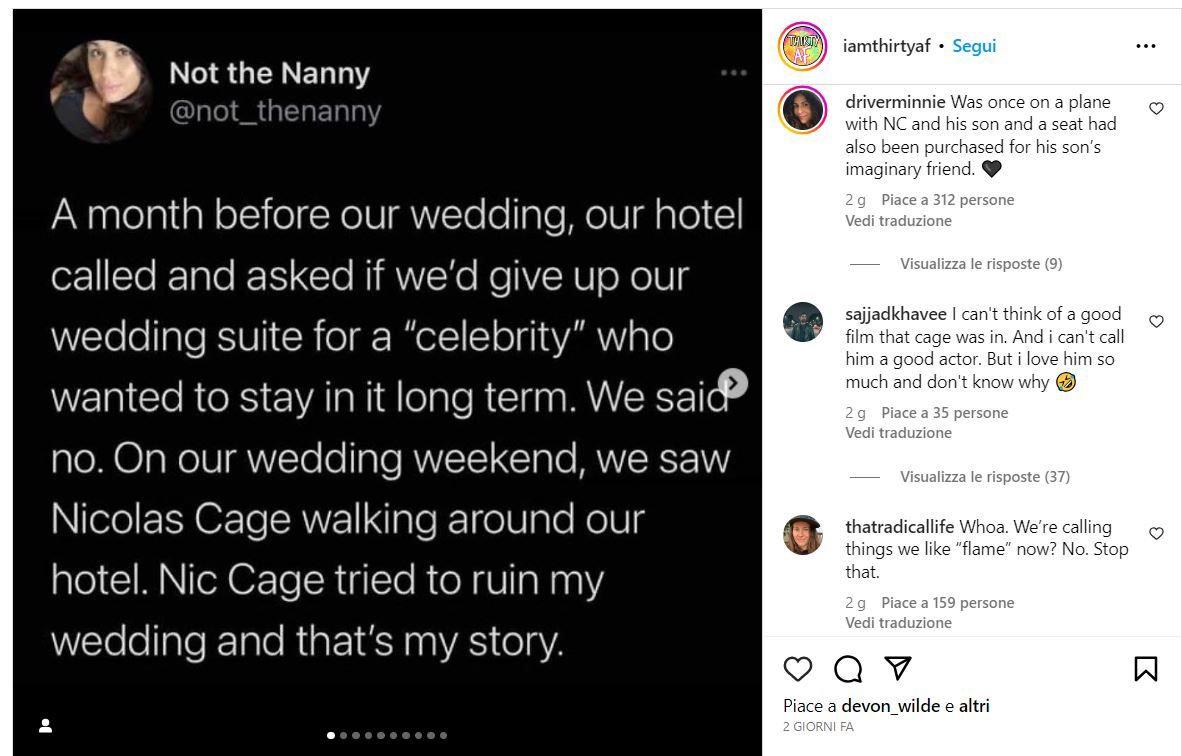Image resolution: width=1182 pixels, height=756 pixels.
Task: Share the post via paper plane icon
Action: click(x=898, y=668)
